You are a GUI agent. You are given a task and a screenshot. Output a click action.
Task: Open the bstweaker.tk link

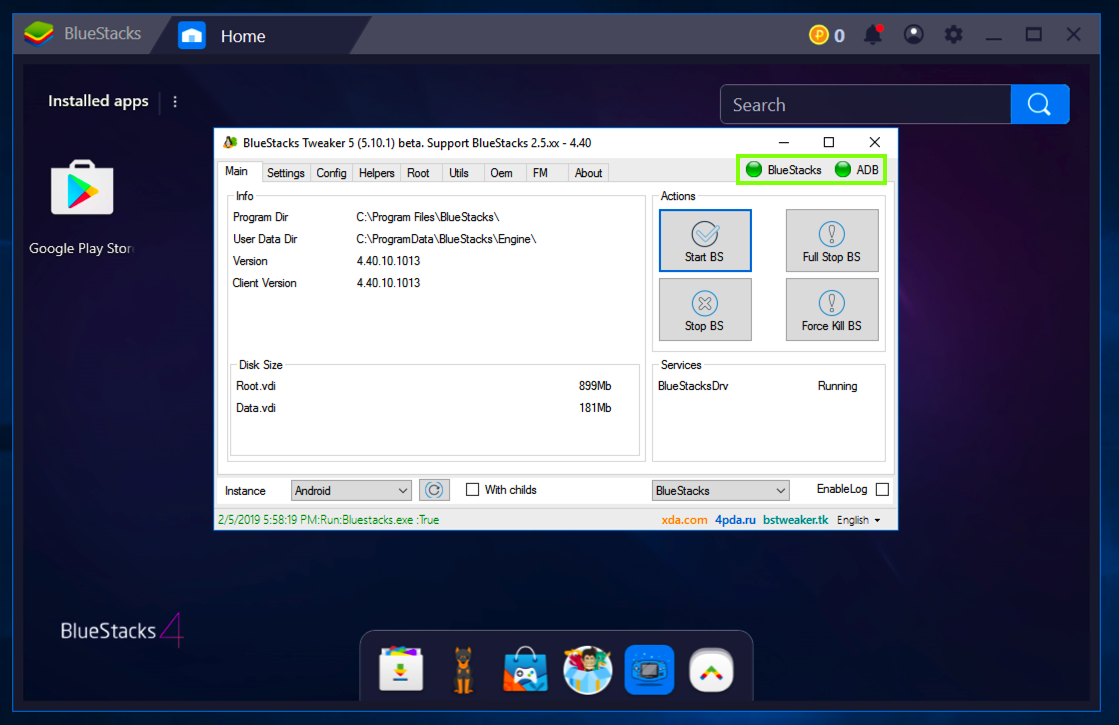point(795,520)
